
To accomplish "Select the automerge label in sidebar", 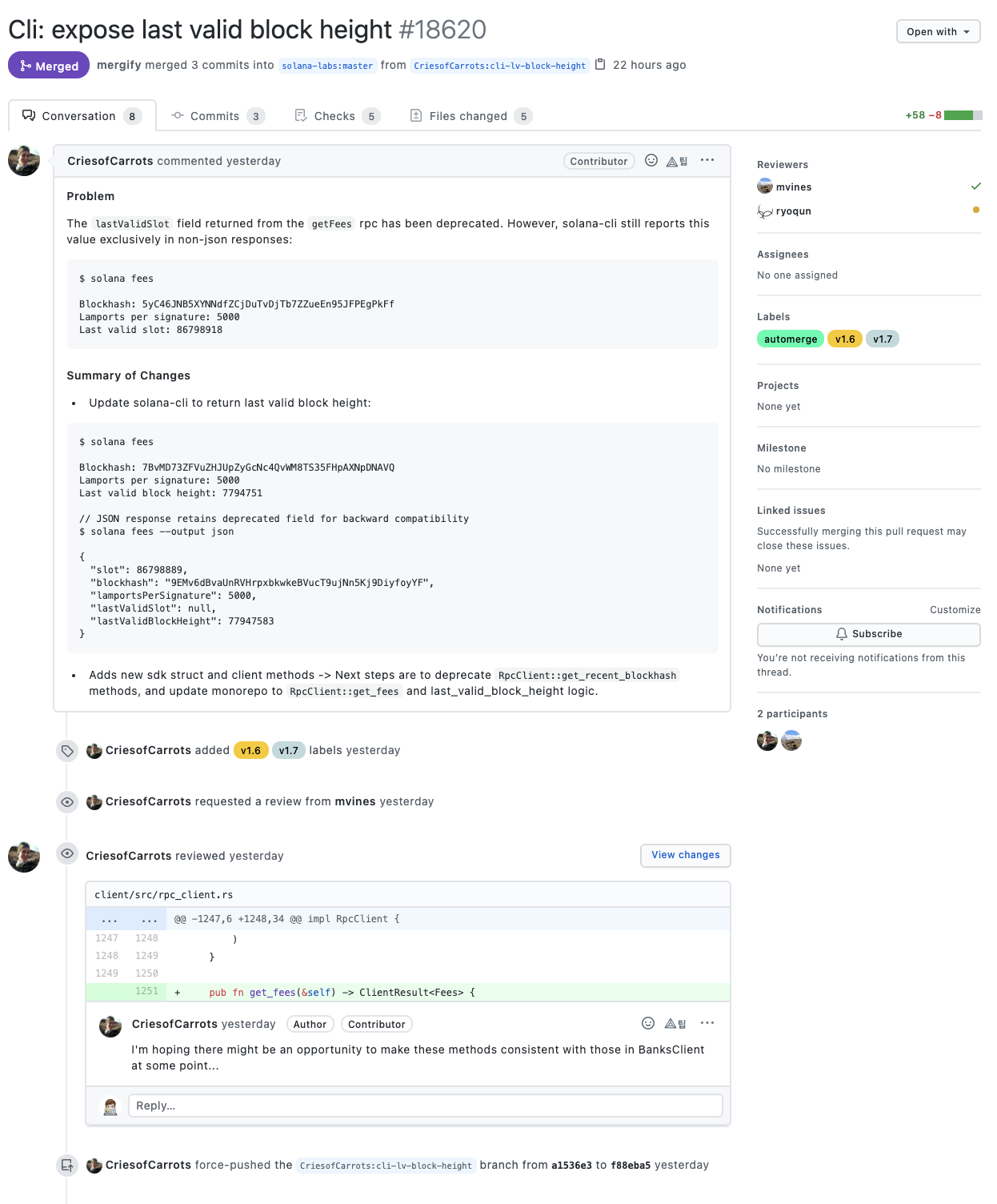I will 791,339.
